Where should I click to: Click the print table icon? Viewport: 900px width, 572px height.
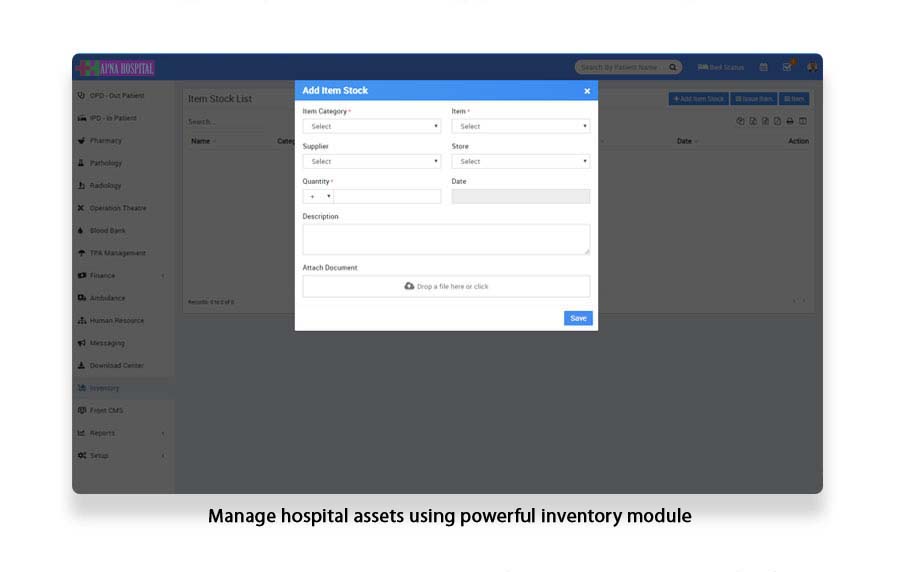(x=790, y=121)
